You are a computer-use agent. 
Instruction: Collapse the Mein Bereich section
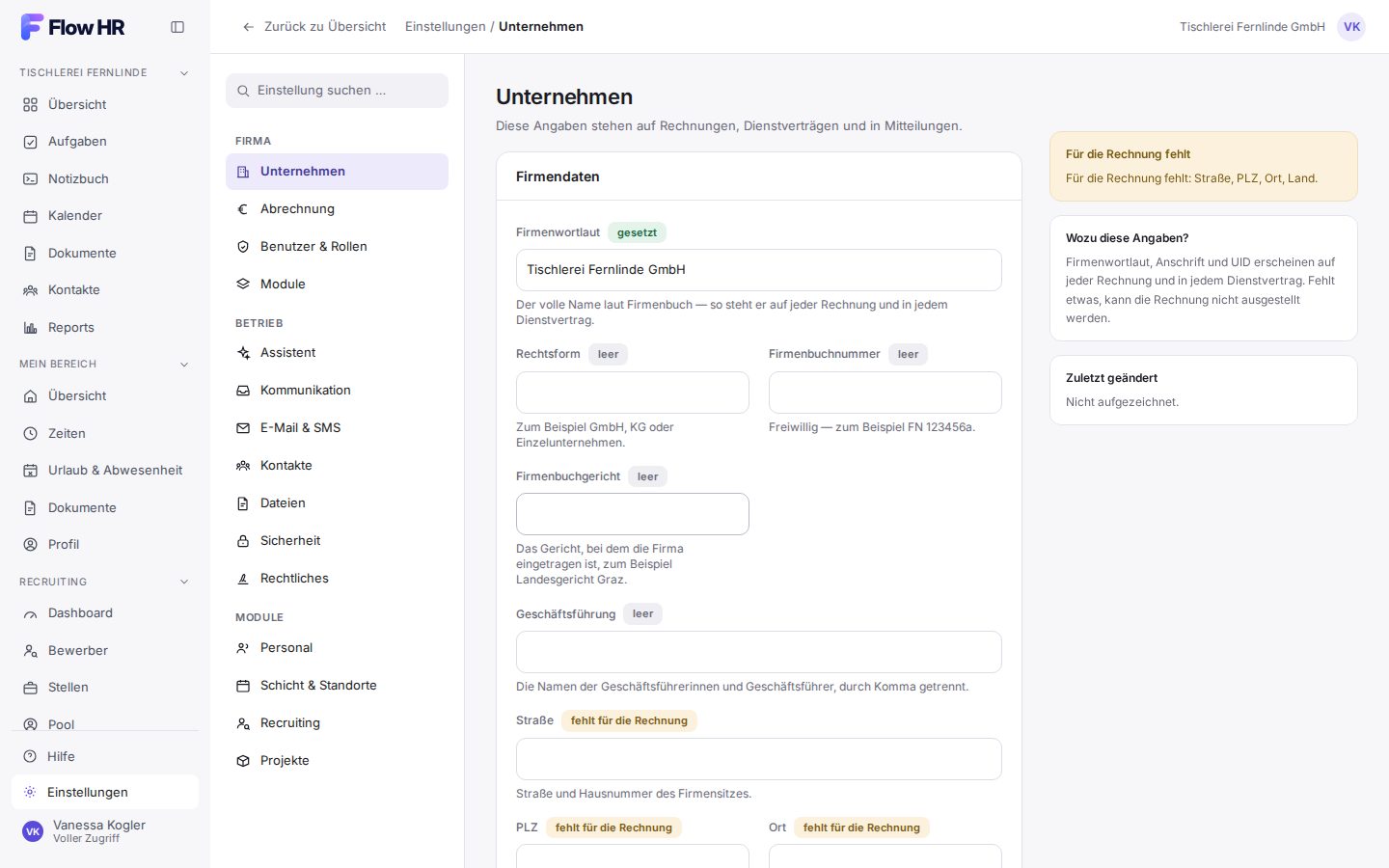point(184,365)
